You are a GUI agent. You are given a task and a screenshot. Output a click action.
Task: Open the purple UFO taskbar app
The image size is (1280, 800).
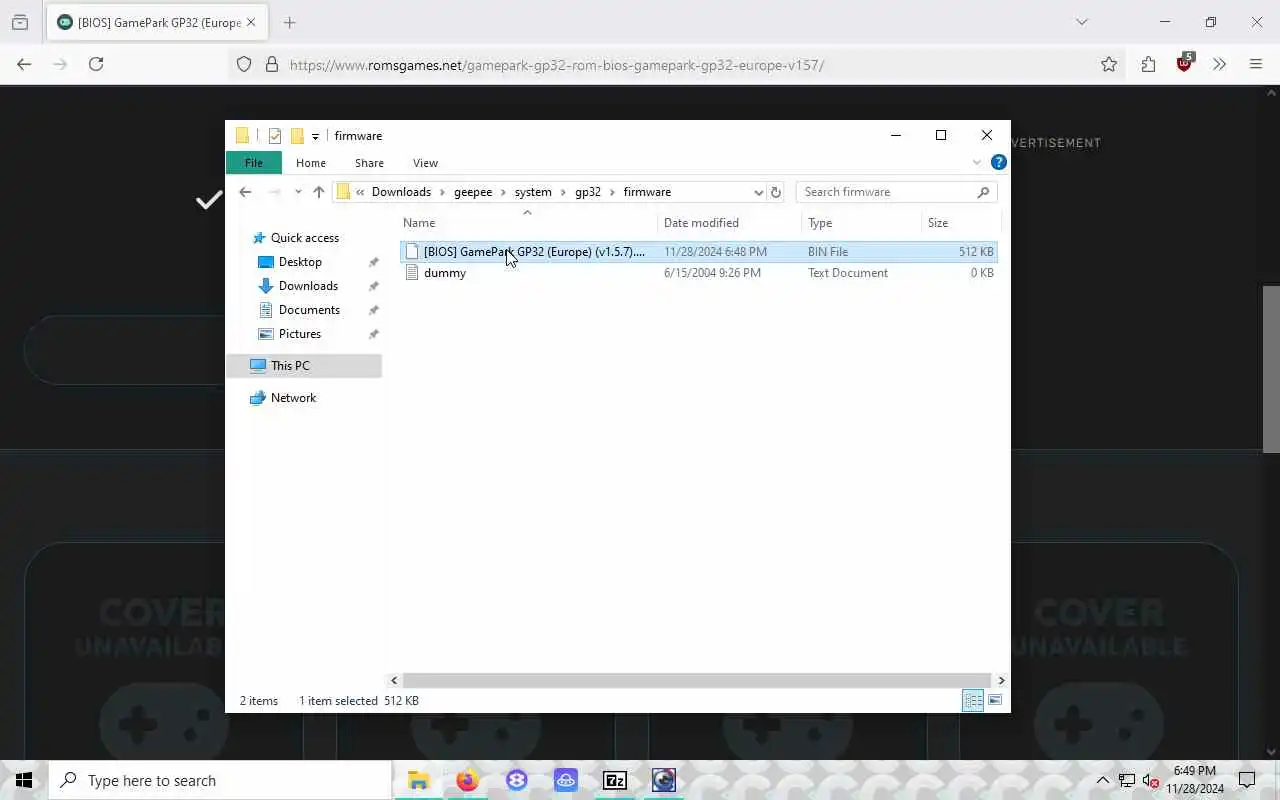(566, 780)
